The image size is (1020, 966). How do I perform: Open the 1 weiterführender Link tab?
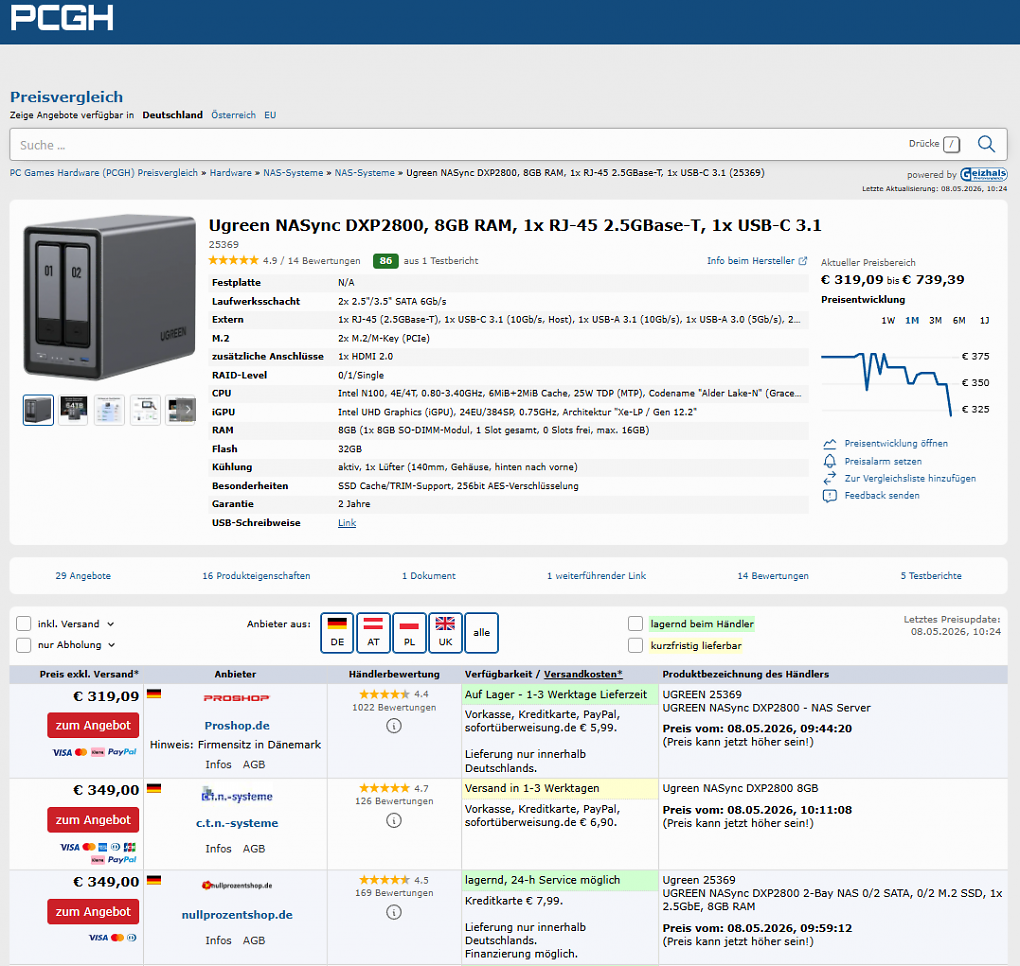(x=597, y=576)
